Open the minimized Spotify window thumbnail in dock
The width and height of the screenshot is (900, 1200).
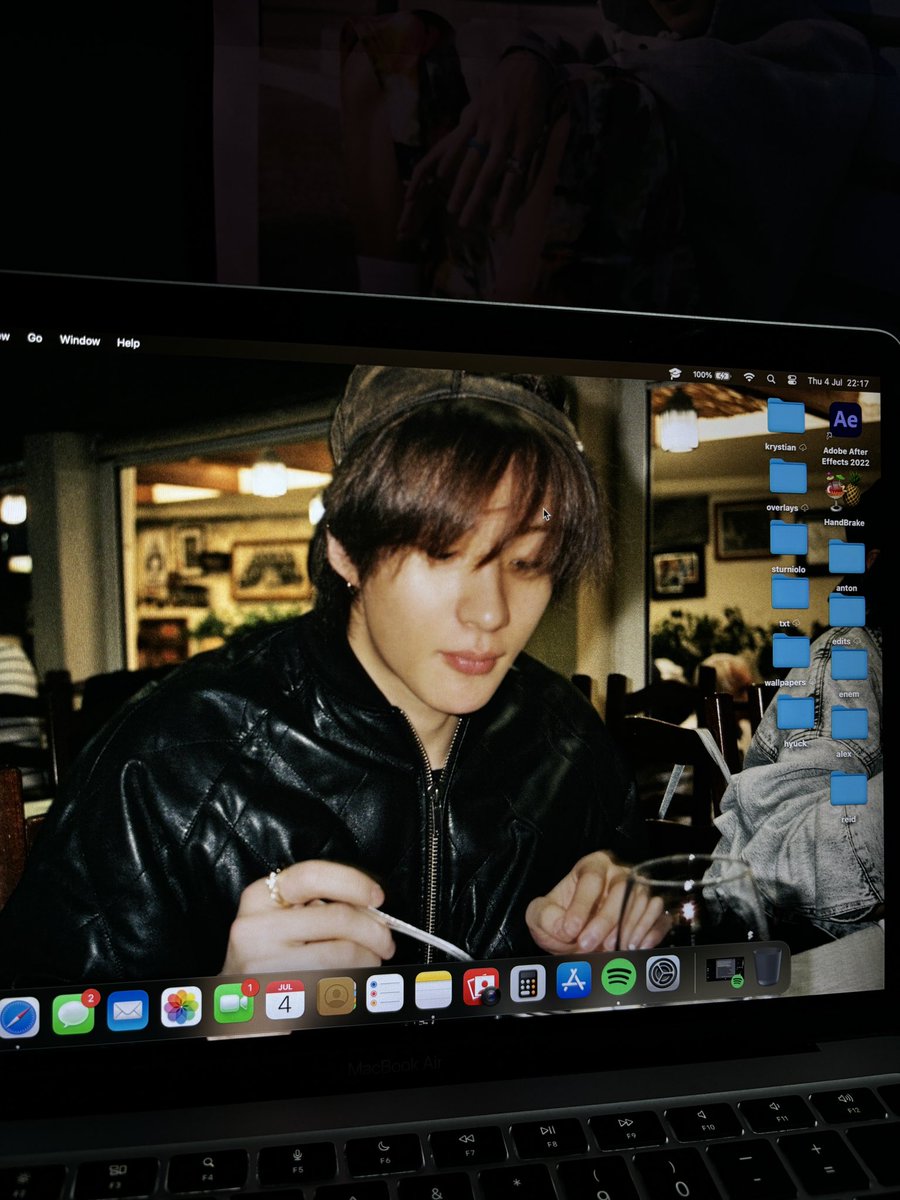(724, 969)
